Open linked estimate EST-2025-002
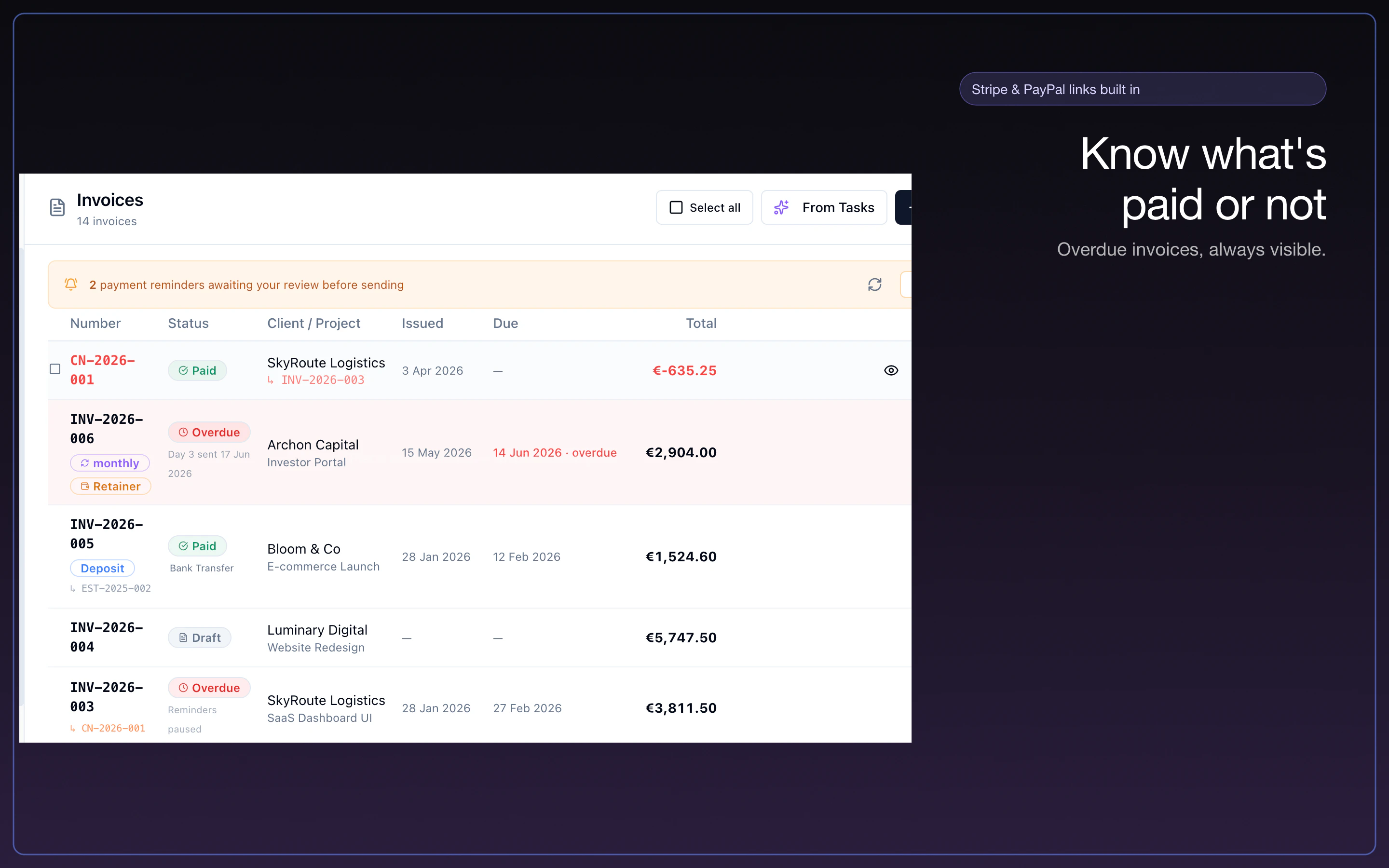1389x868 pixels. point(116,588)
